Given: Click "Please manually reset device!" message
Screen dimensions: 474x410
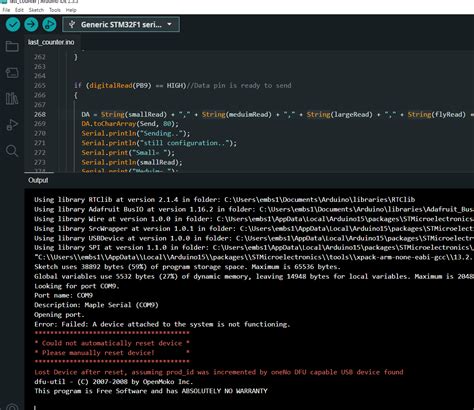Looking at the screenshot, I should [112, 353].
